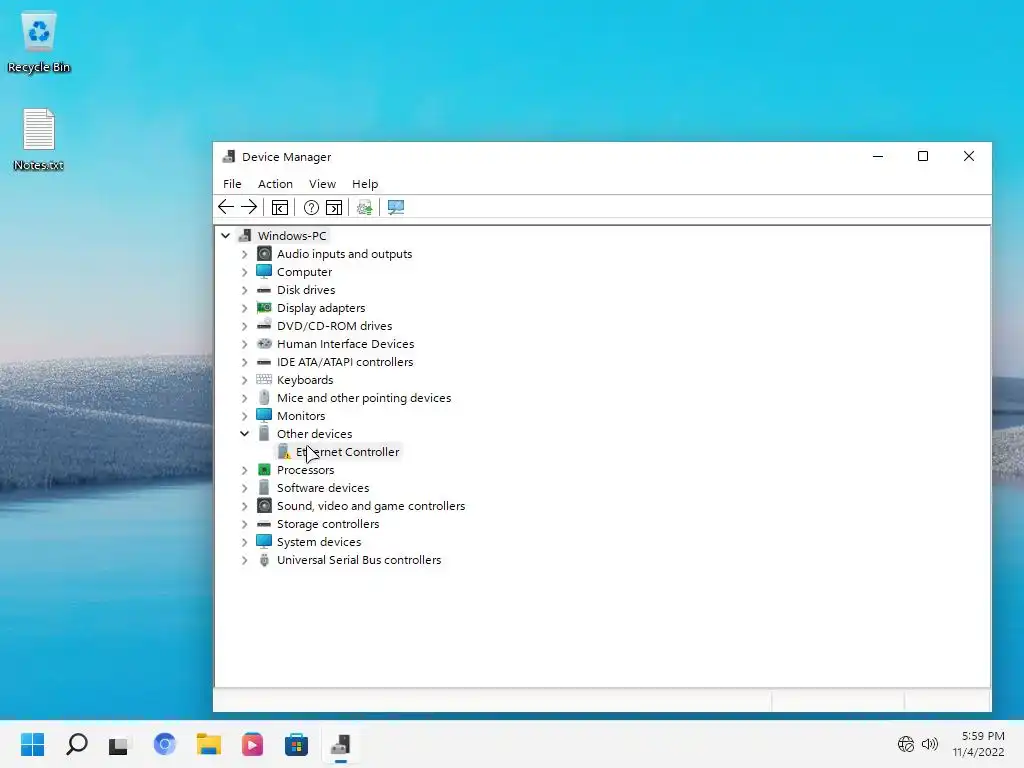Click the Windows-PC computer root icon
Image resolution: width=1024 pixels, height=768 pixels.
[x=245, y=236]
